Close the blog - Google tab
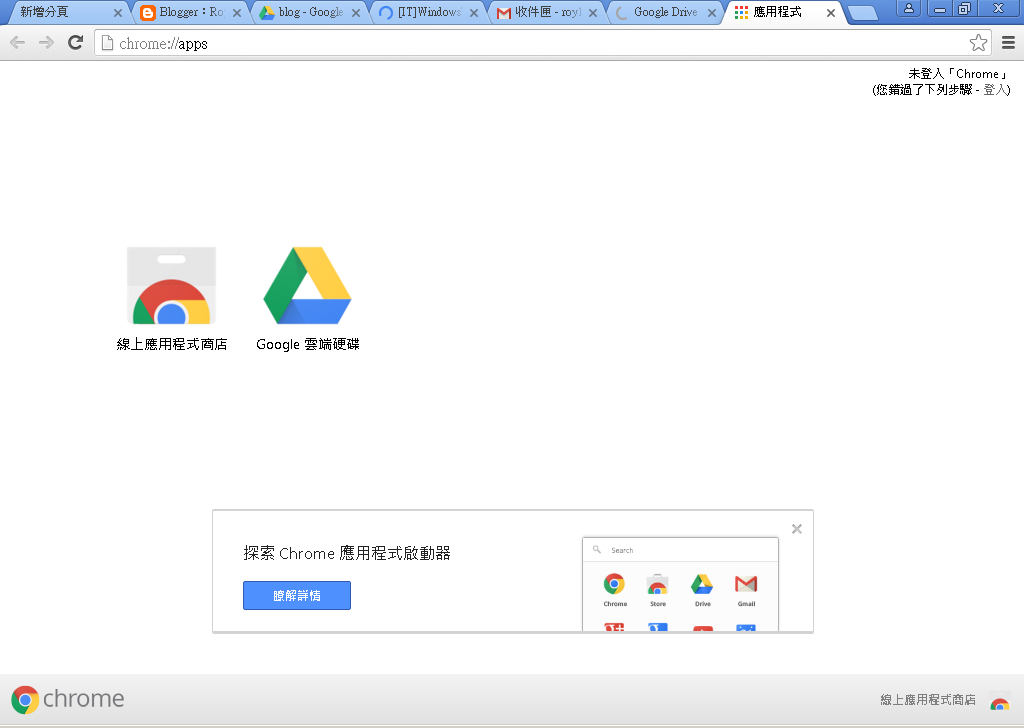Viewport: 1024px width, 728px height. pos(356,12)
